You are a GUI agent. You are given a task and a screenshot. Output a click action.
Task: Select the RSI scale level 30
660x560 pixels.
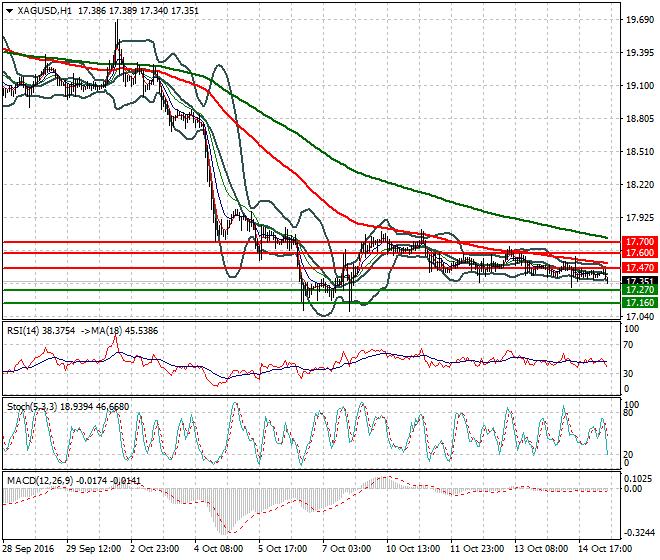(x=628, y=374)
